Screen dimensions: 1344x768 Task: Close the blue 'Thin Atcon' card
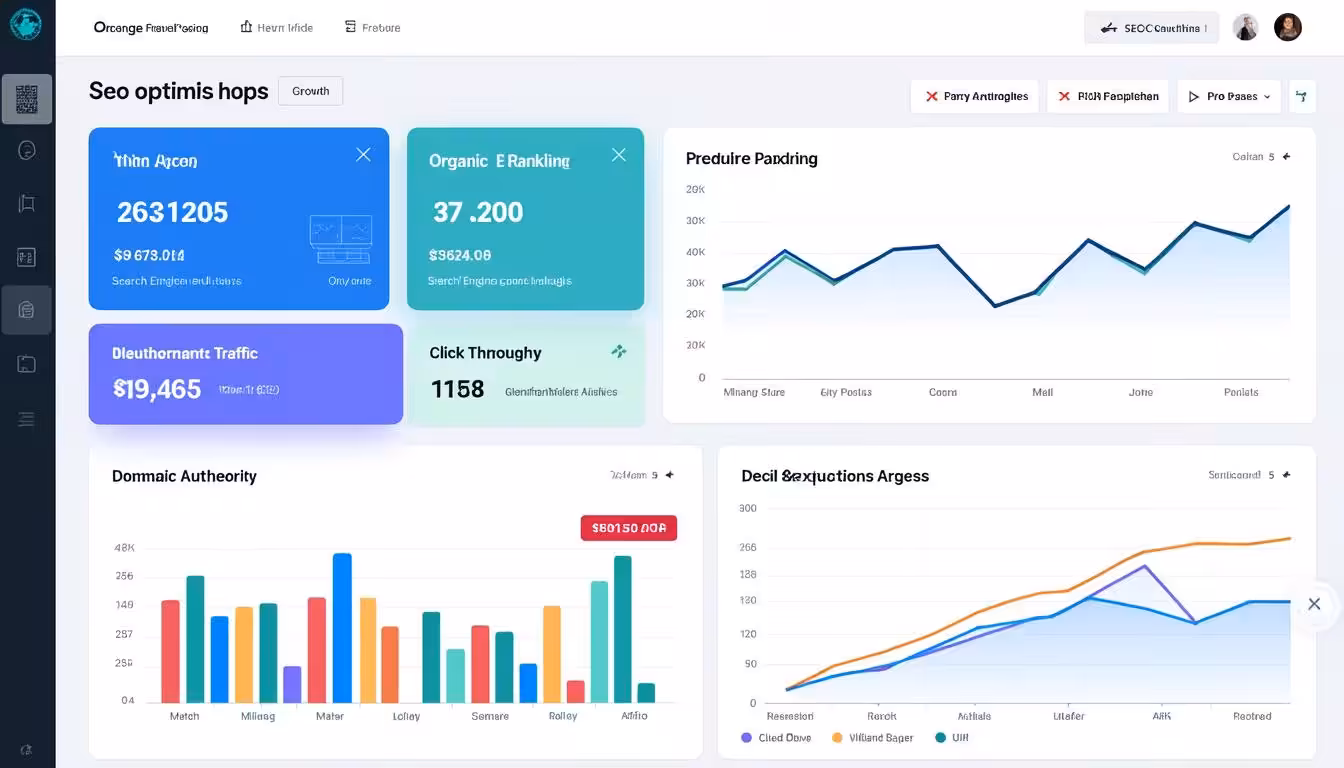tap(363, 154)
